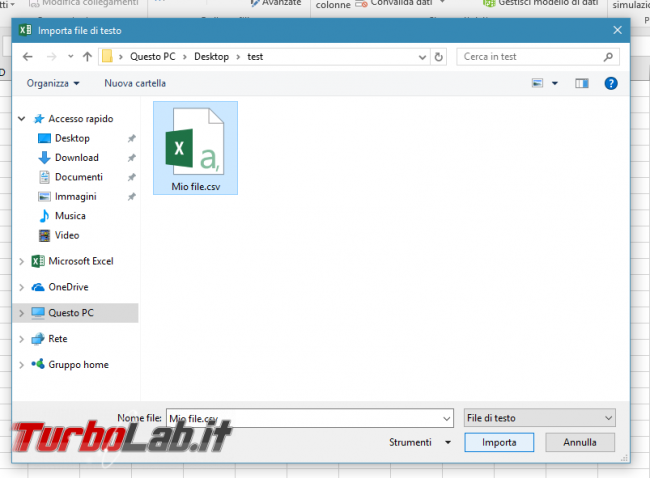Open Video in quick access

pyautogui.click(x=67, y=235)
